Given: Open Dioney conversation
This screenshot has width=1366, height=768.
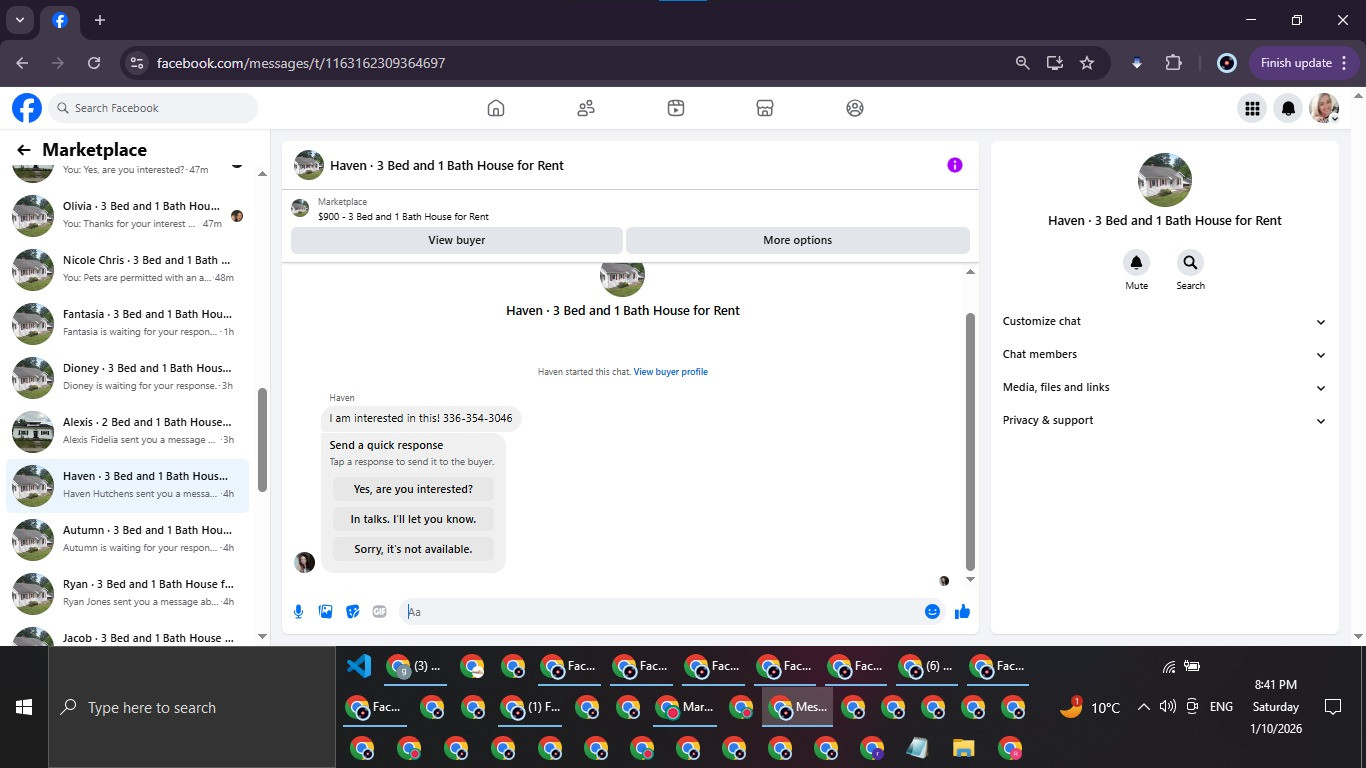Looking at the screenshot, I should coord(127,377).
